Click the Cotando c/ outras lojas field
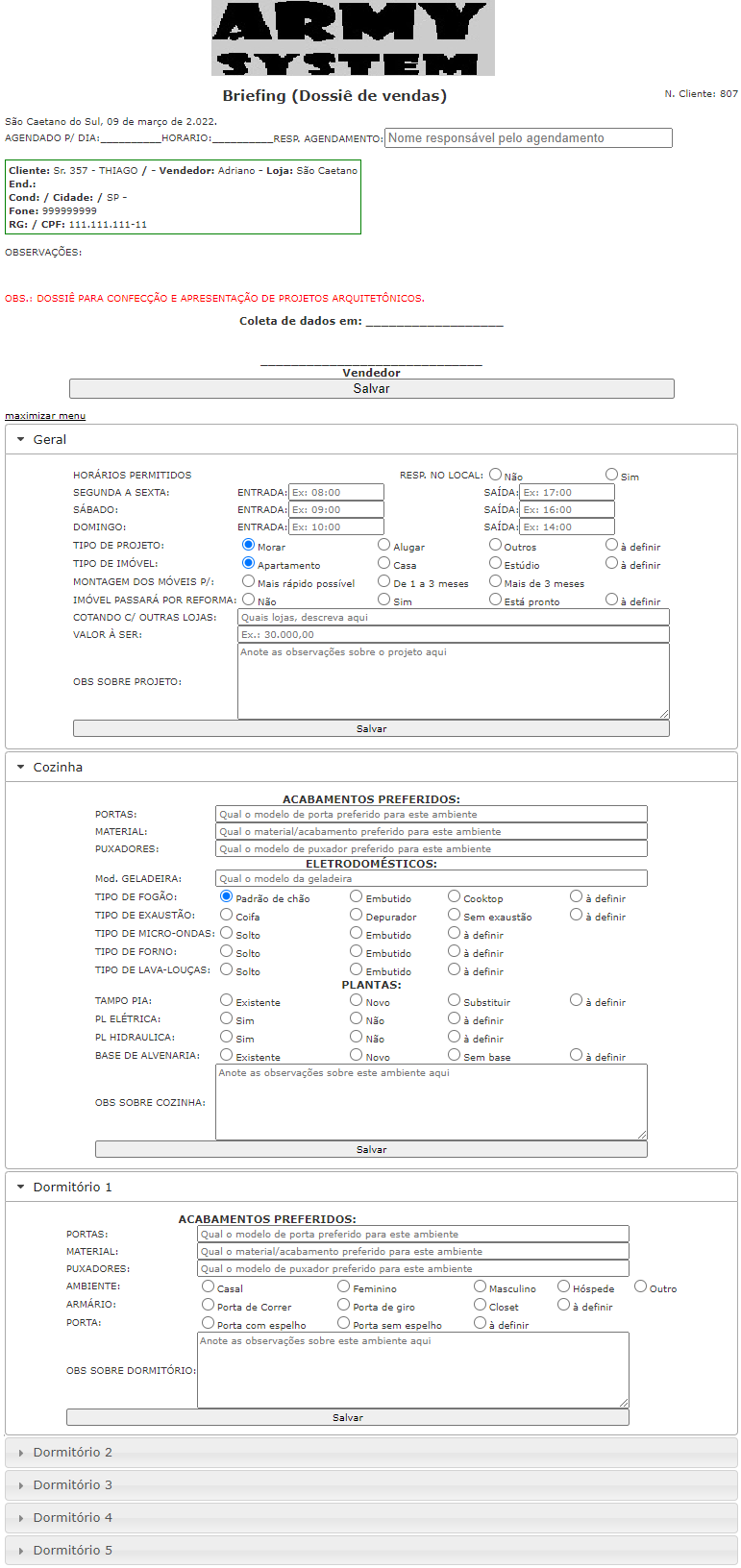Image resolution: width=741 pixels, height=1568 pixels. point(454,617)
